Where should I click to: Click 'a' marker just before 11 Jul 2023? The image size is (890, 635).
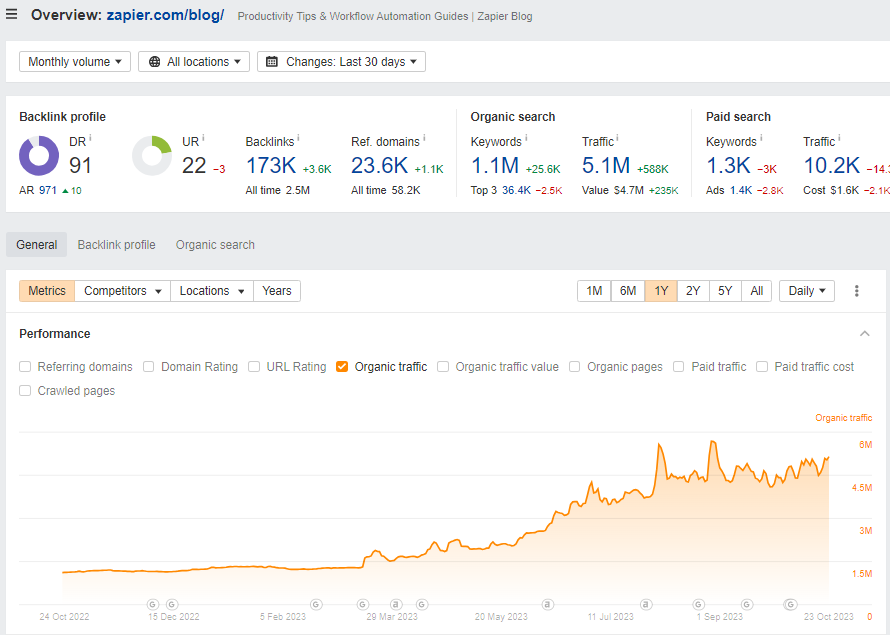click(645, 604)
